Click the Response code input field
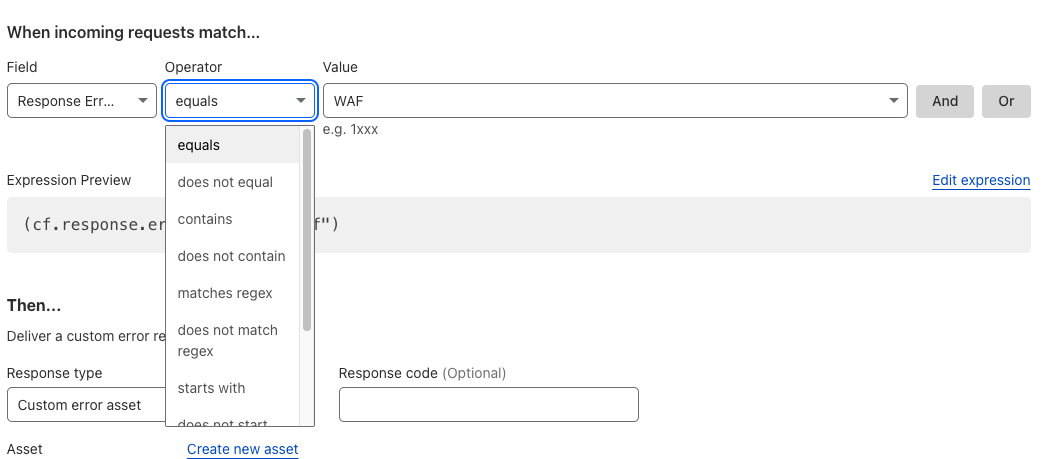1055x459 pixels. (488, 405)
